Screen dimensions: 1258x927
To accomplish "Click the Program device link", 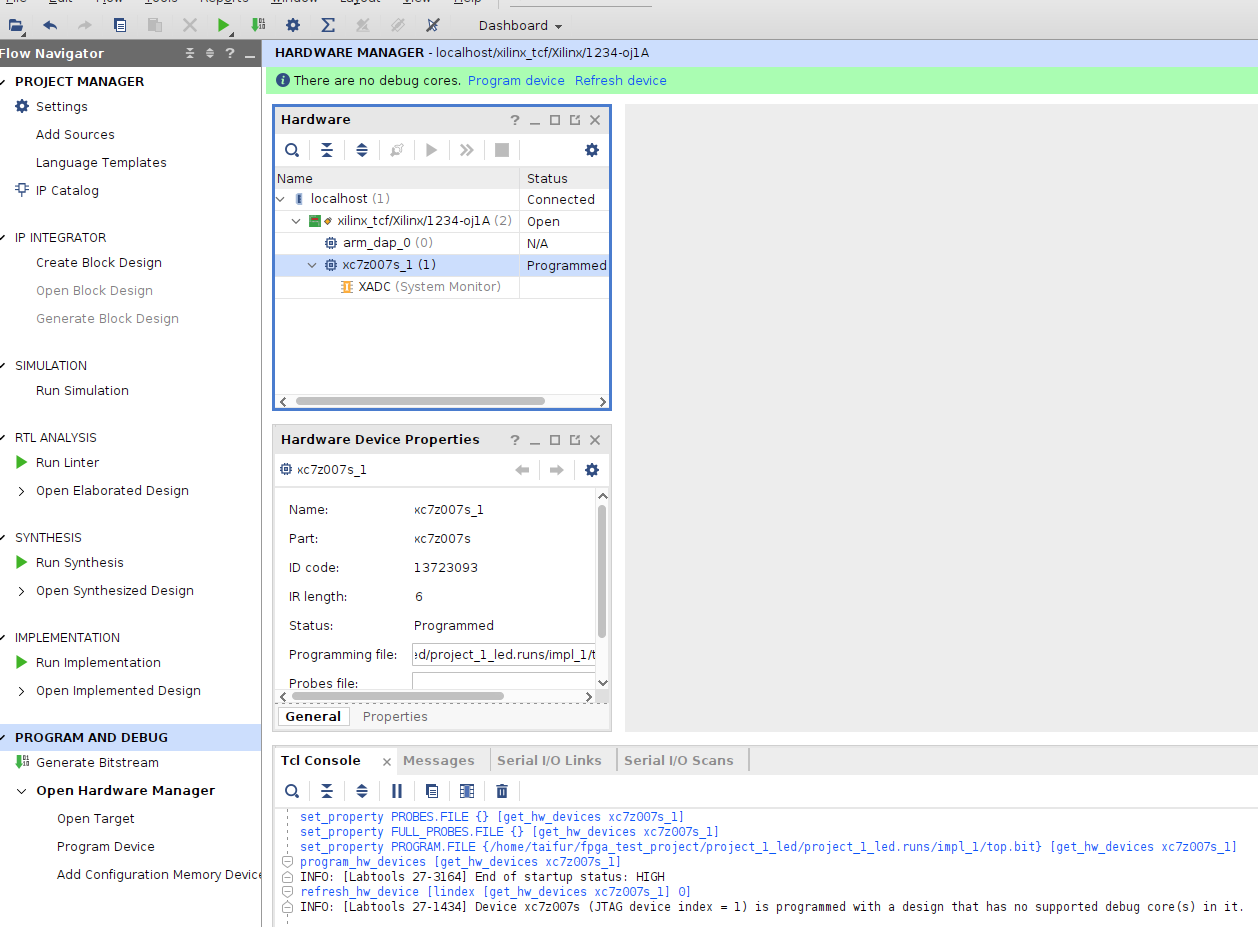I will click(x=516, y=81).
